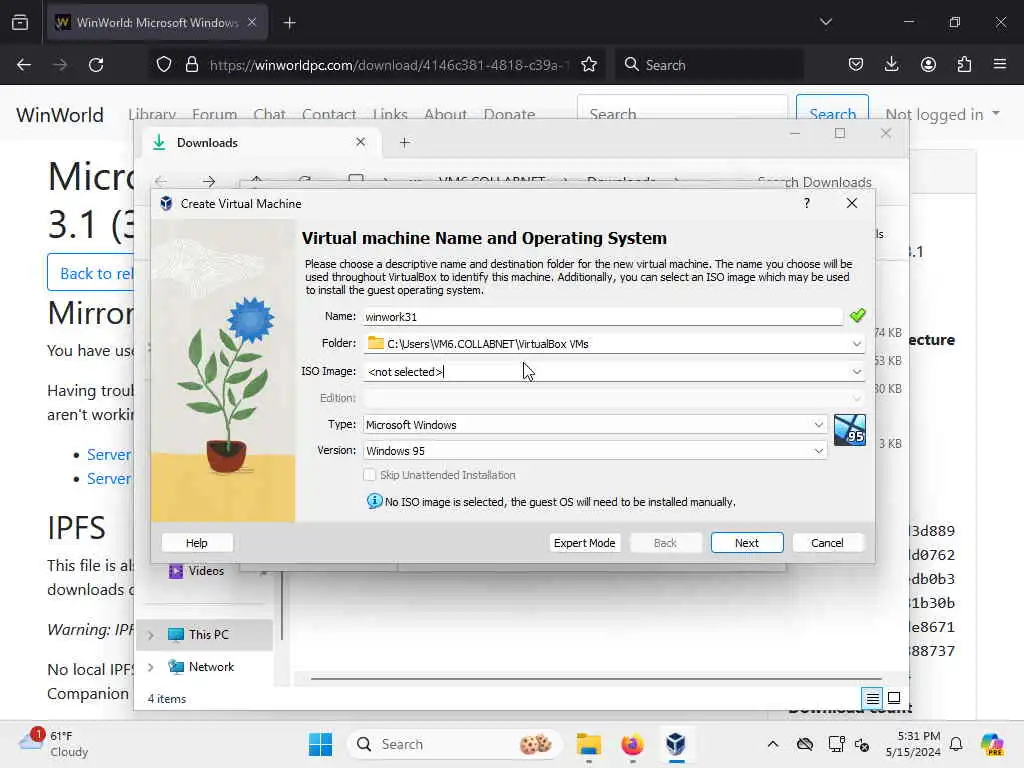Click the info icon beside No ISO image message
The height and width of the screenshot is (768, 1024).
point(374,501)
